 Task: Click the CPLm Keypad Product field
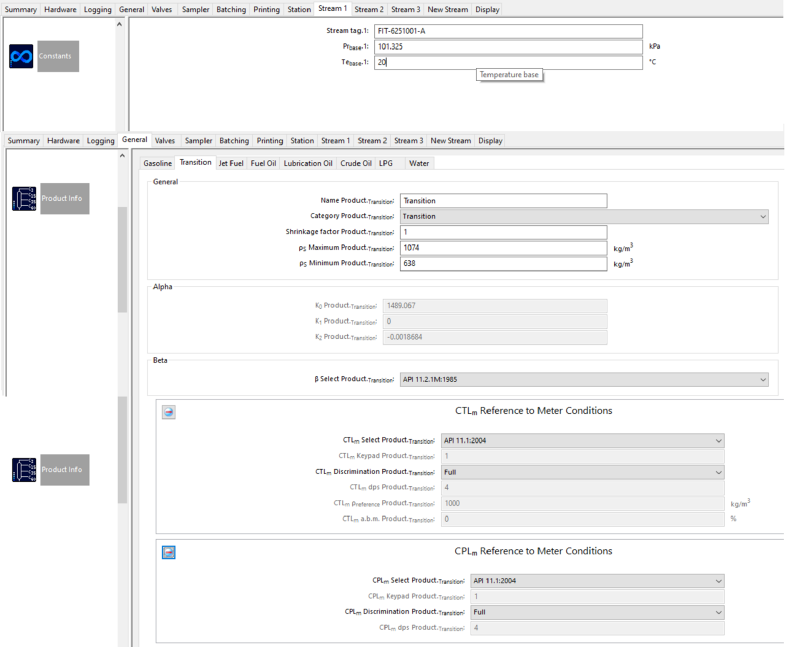(x=598, y=597)
